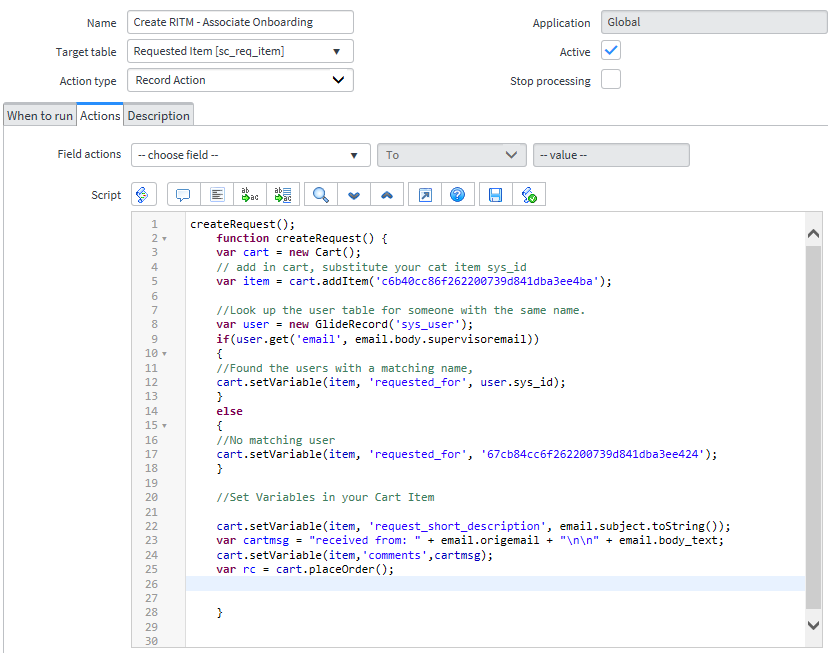
Task: Click the Name input field
Action: (x=241, y=22)
